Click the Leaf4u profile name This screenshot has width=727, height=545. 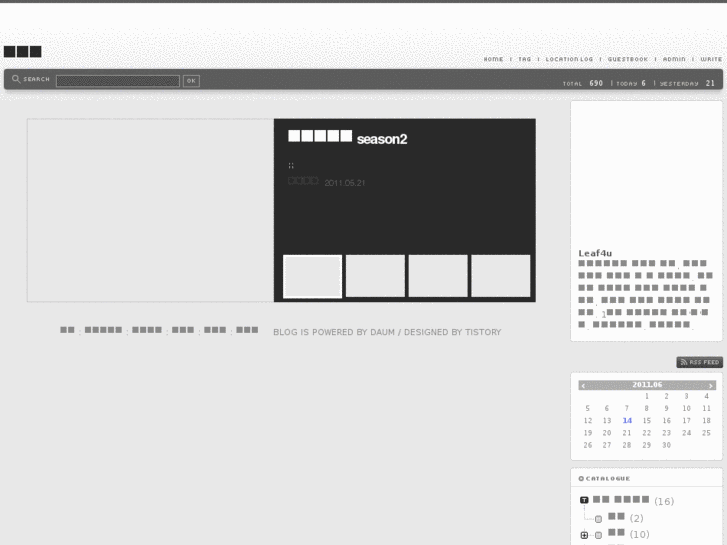(x=595, y=253)
